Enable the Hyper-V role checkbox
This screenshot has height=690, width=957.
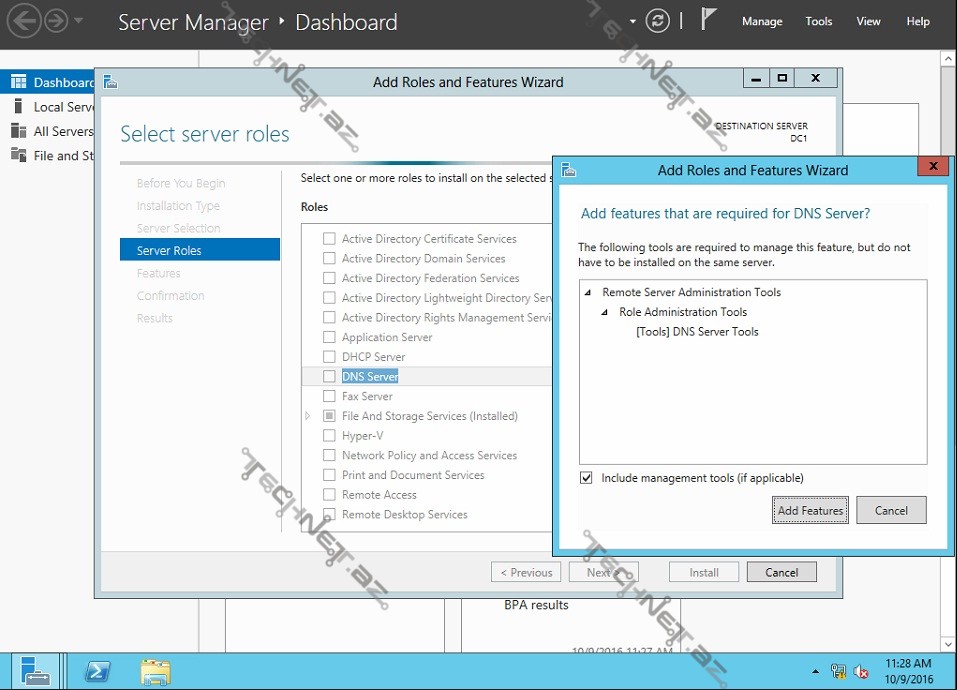tap(329, 436)
